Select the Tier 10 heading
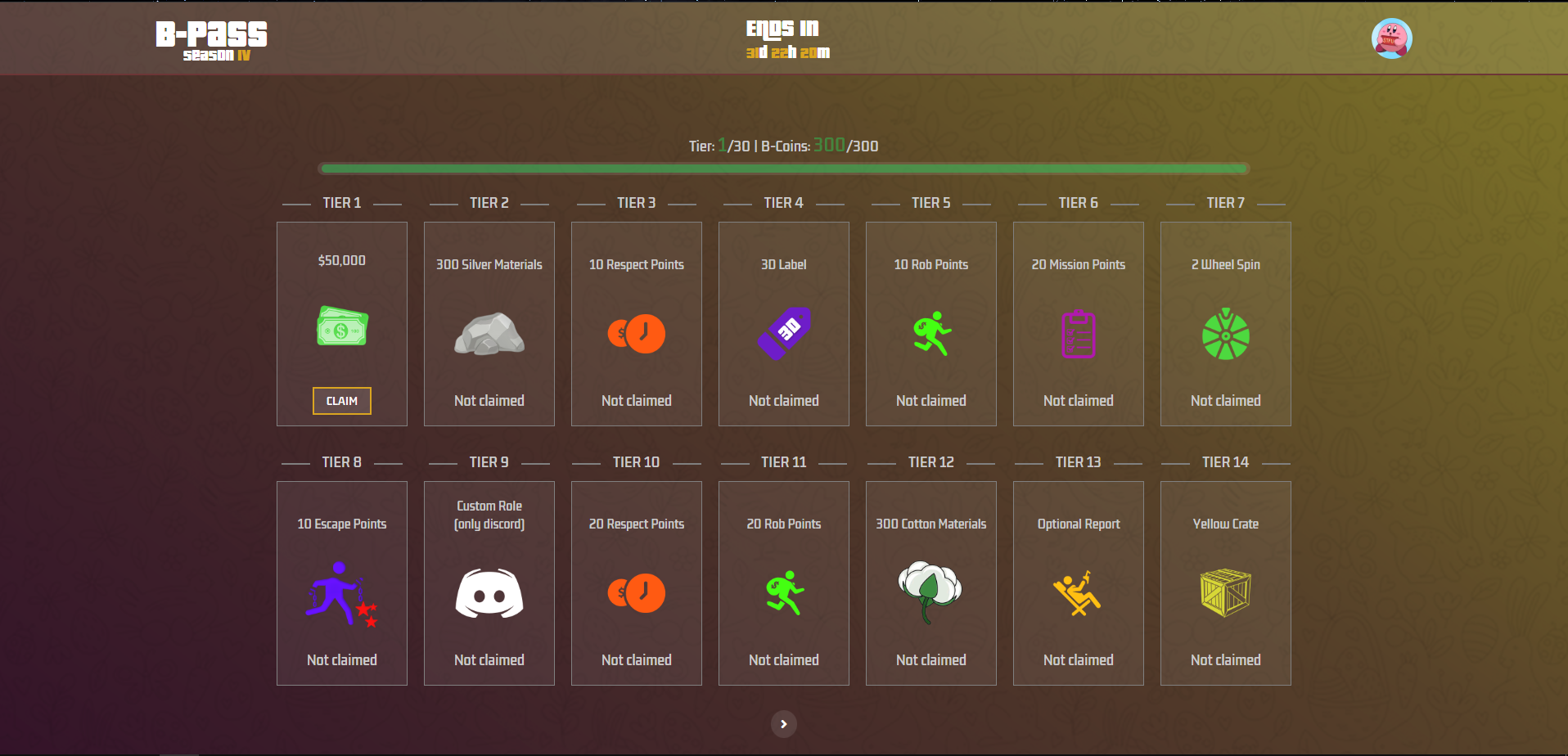This screenshot has width=1568, height=756. 636,462
